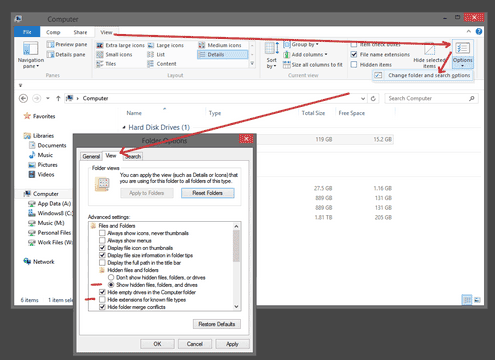The image size is (495, 360).
Task: Go back in Explorer navigation
Action: pos(23,98)
